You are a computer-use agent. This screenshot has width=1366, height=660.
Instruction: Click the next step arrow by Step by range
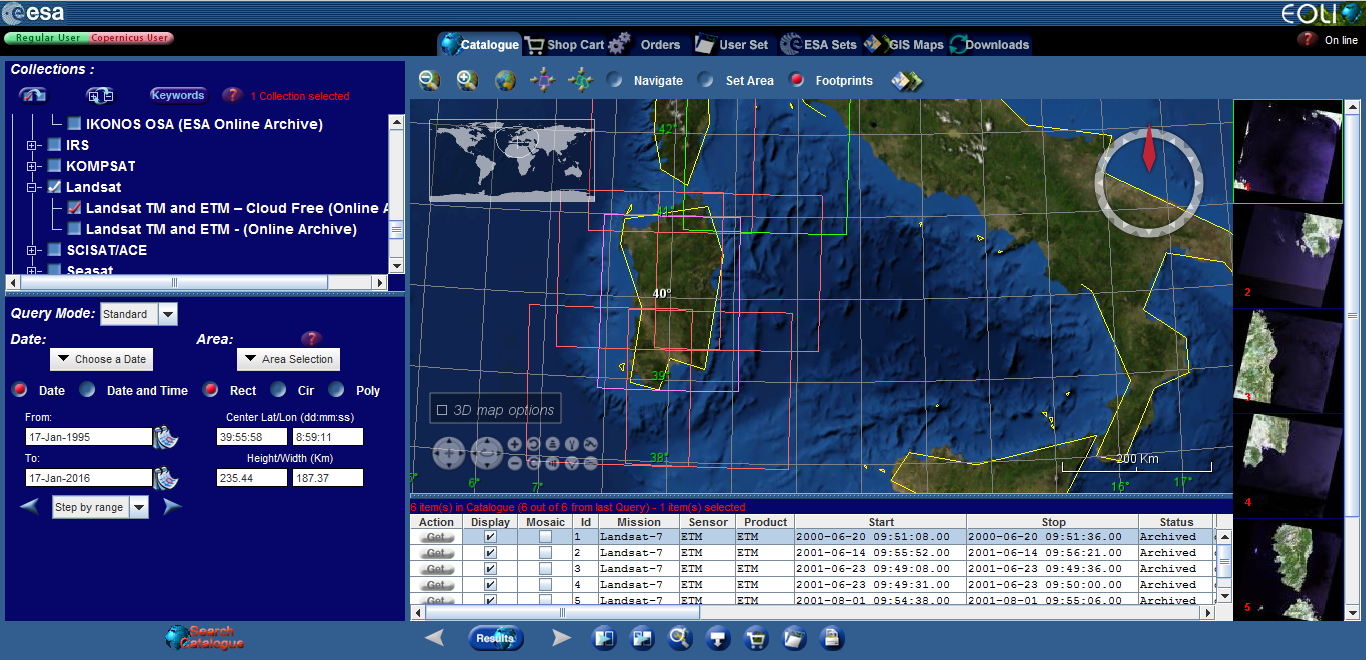[x=172, y=506]
